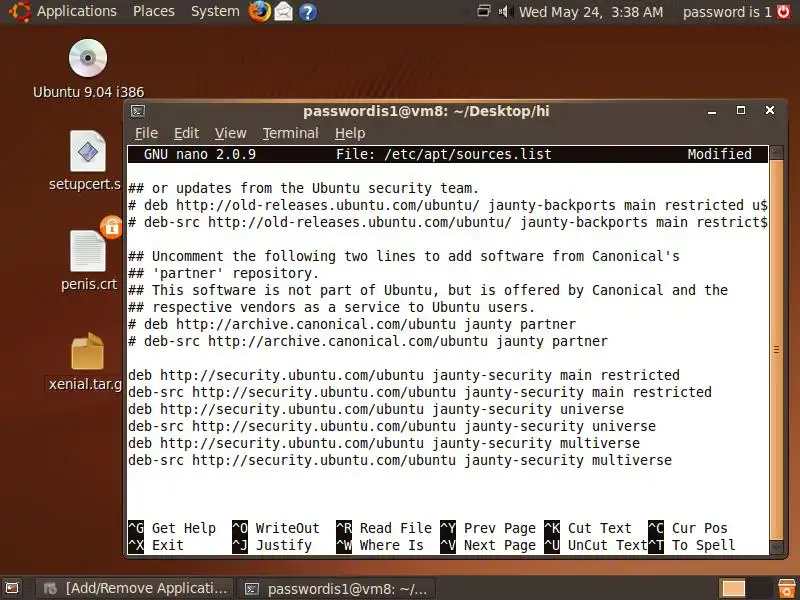800x600 pixels.
Task: Open the Places menu
Action: click(x=154, y=11)
